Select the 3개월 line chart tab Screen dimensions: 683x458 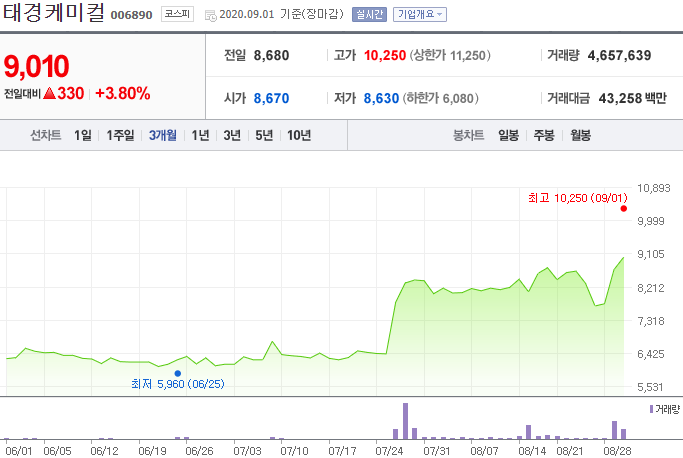[x=162, y=136]
